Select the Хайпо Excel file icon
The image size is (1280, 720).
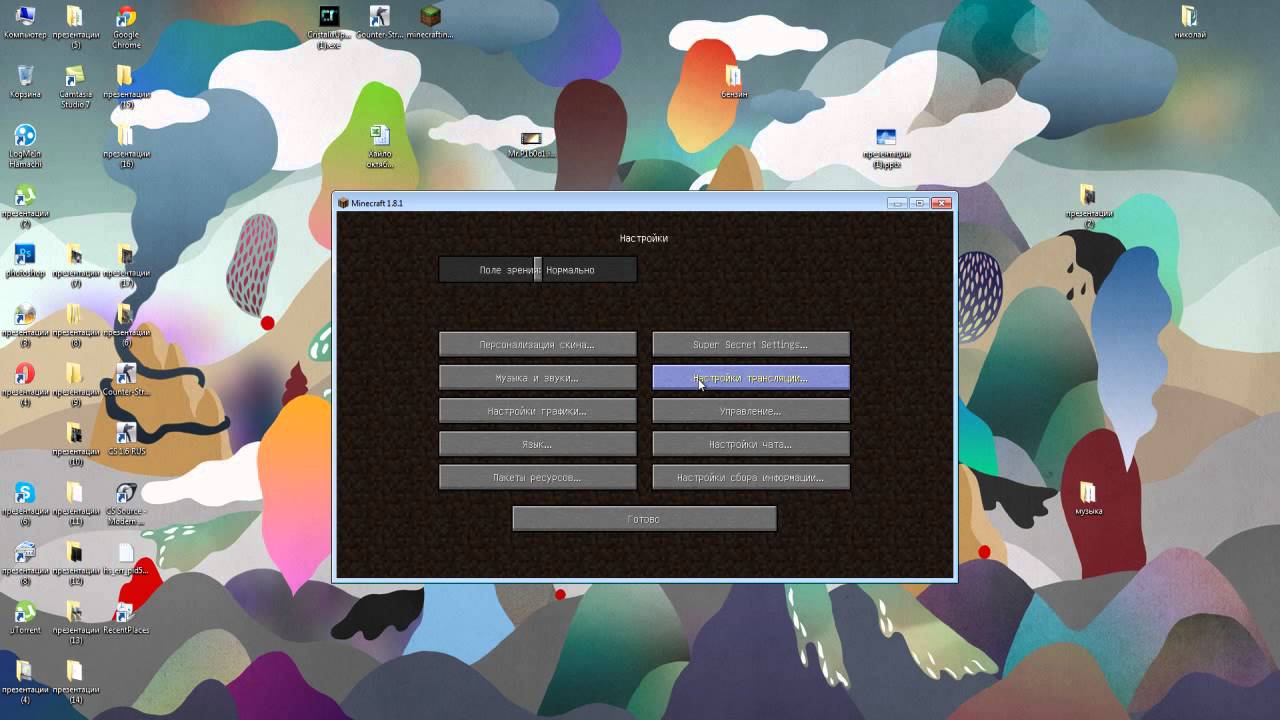point(380,146)
